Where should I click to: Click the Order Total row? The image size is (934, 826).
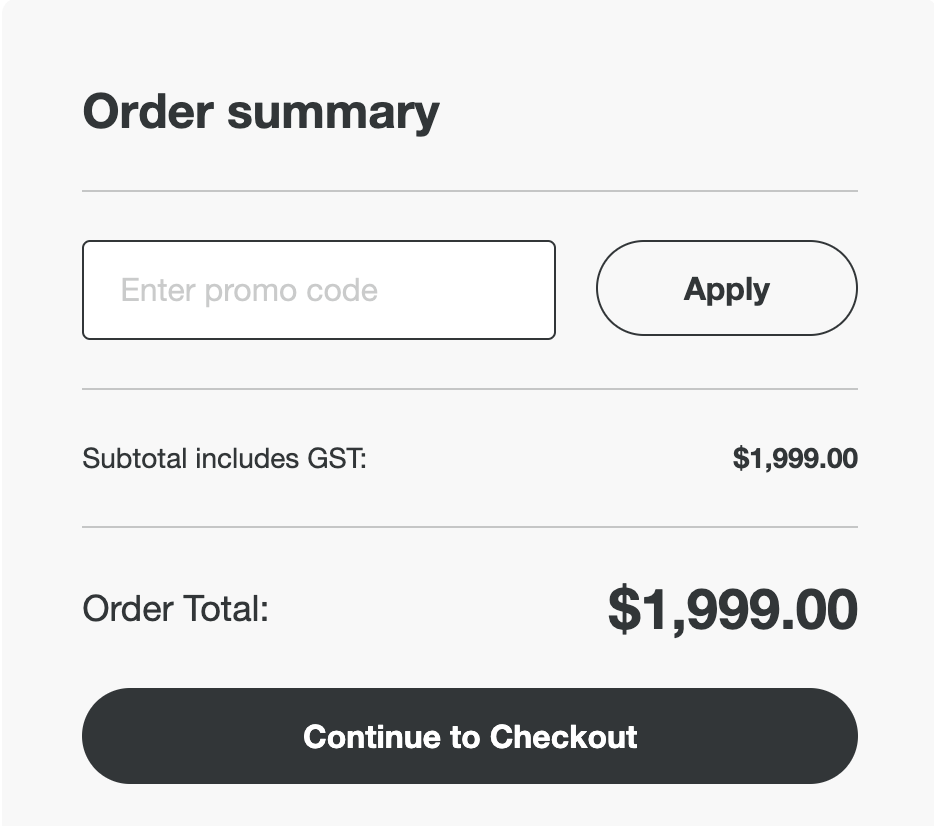click(470, 609)
